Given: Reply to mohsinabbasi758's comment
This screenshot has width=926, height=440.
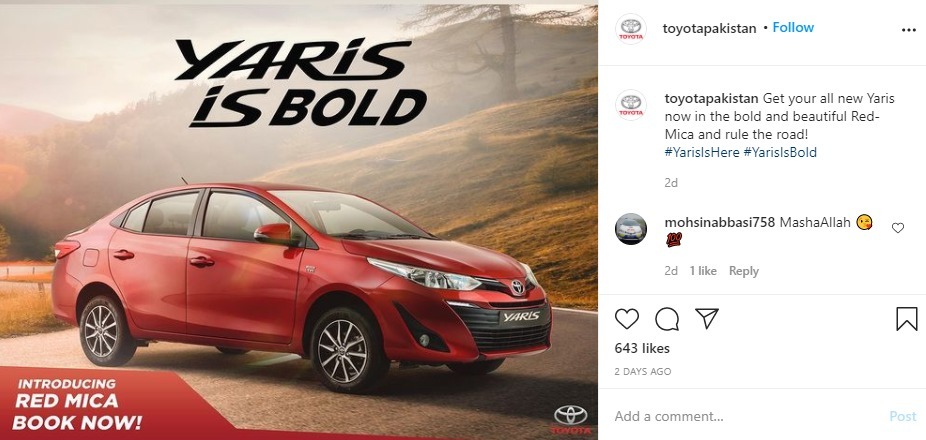Looking at the screenshot, I should 744,271.
